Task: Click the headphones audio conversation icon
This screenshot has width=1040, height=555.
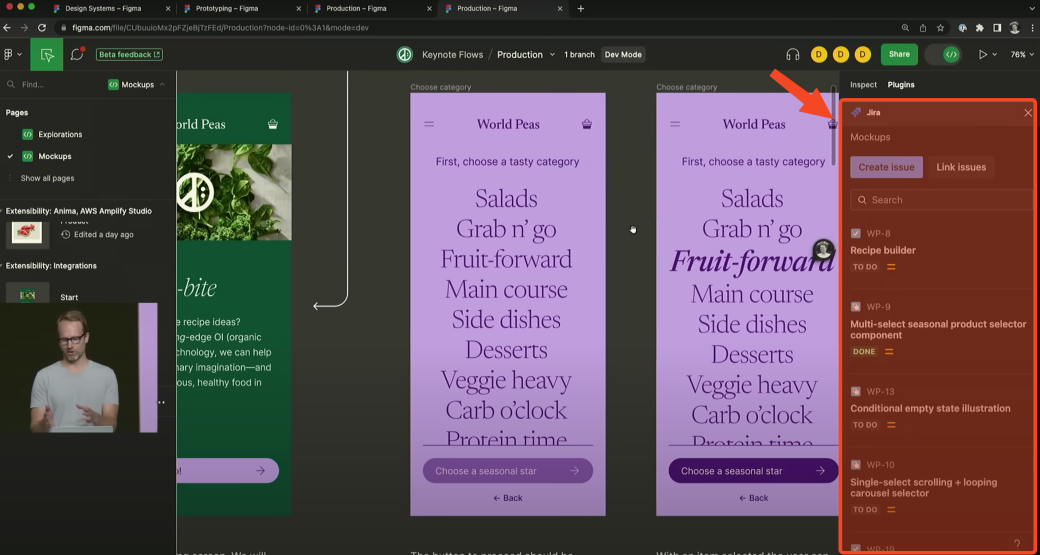Action: point(793,54)
